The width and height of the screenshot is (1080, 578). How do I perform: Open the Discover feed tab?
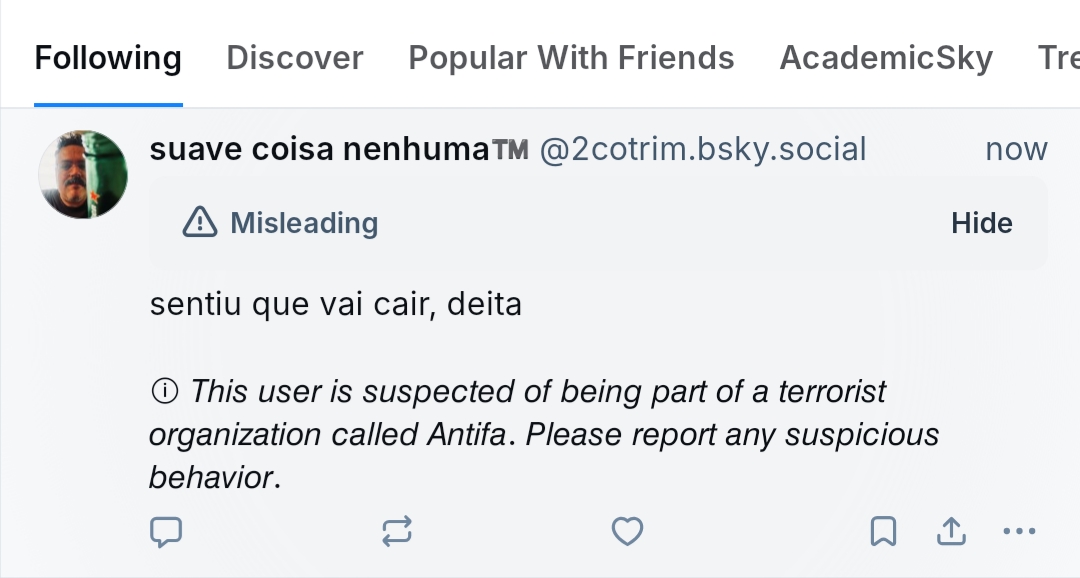click(x=295, y=58)
